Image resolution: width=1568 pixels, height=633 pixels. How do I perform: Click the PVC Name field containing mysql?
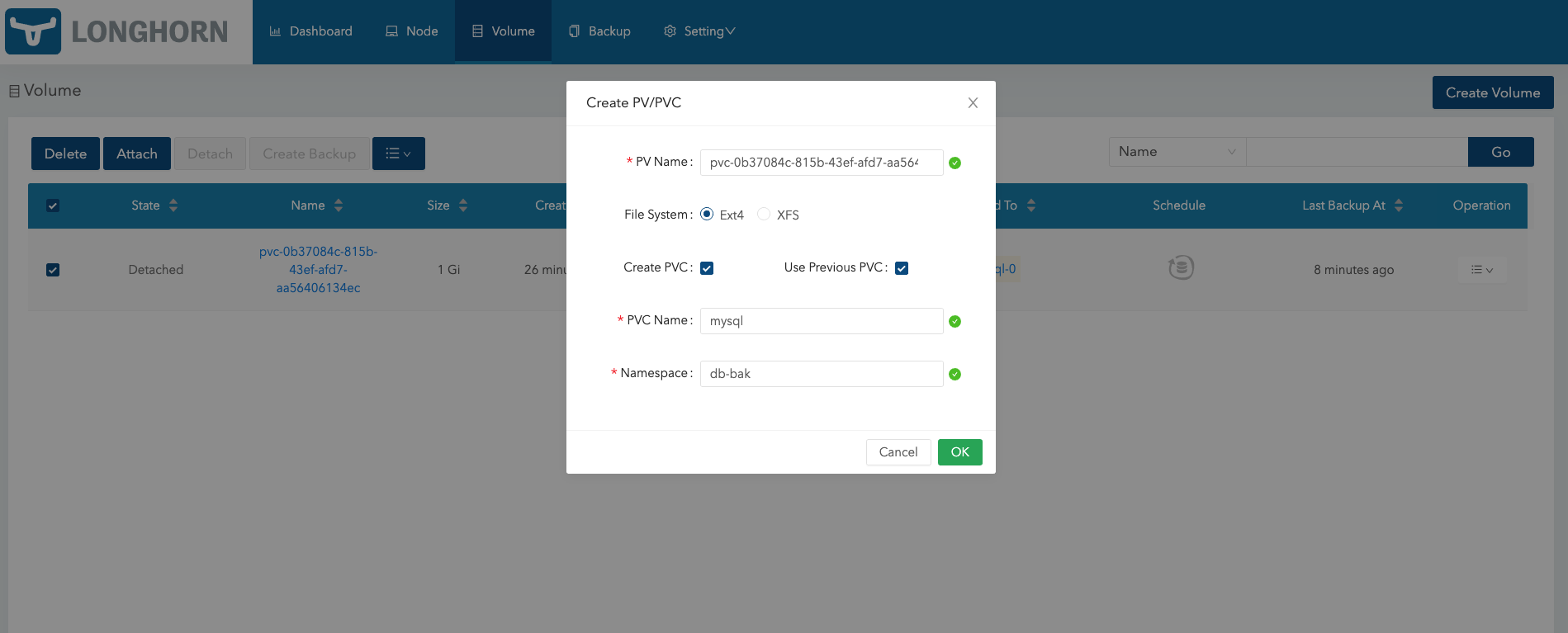pyautogui.click(x=822, y=321)
